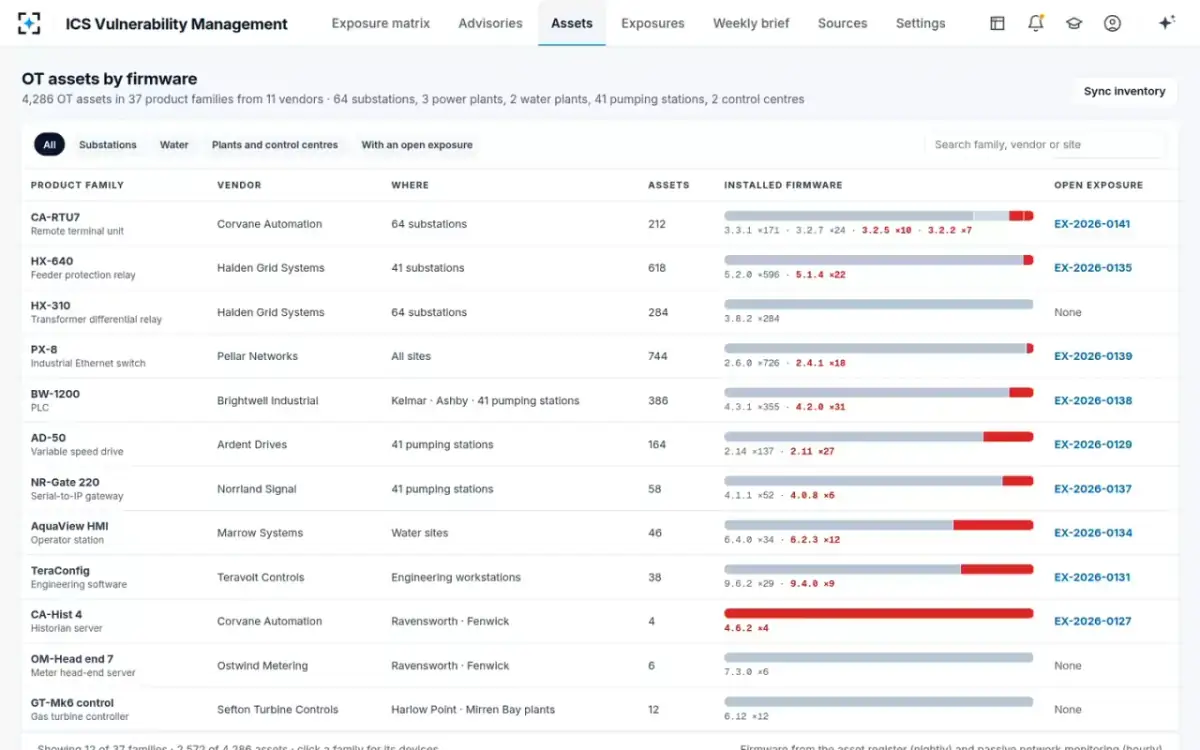
Task: Click vendor Norrland Signal
Action: pos(257,489)
